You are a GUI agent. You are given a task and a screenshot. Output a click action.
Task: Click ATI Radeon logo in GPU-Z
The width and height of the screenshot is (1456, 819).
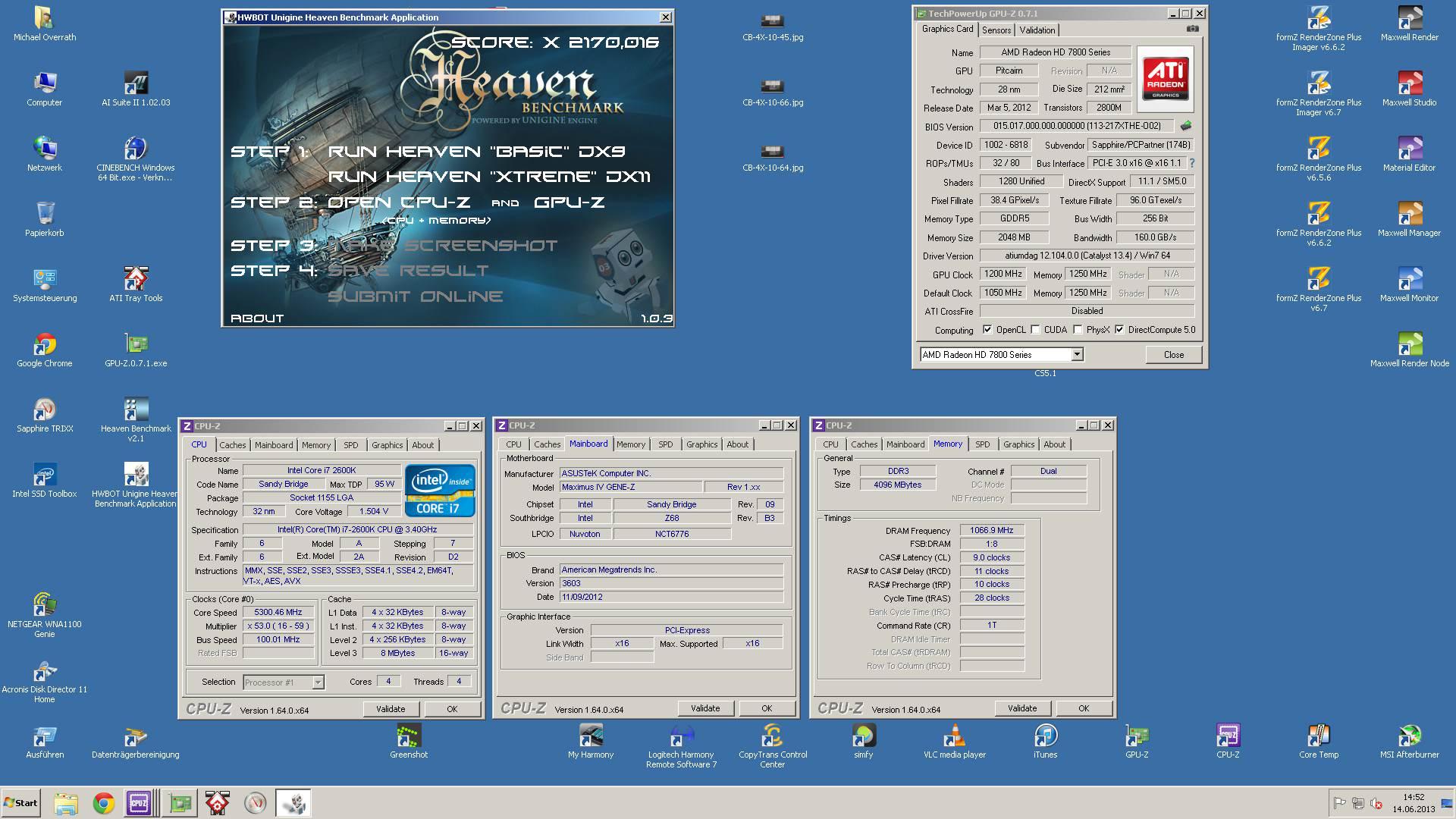1166,79
